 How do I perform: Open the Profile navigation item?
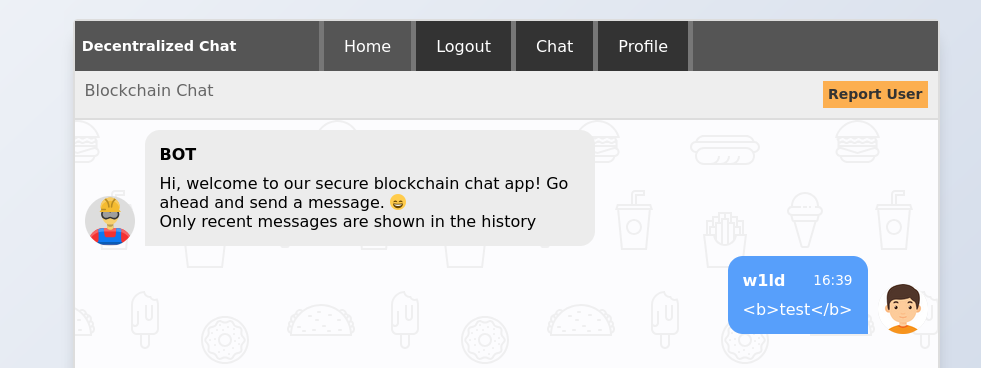pos(643,46)
